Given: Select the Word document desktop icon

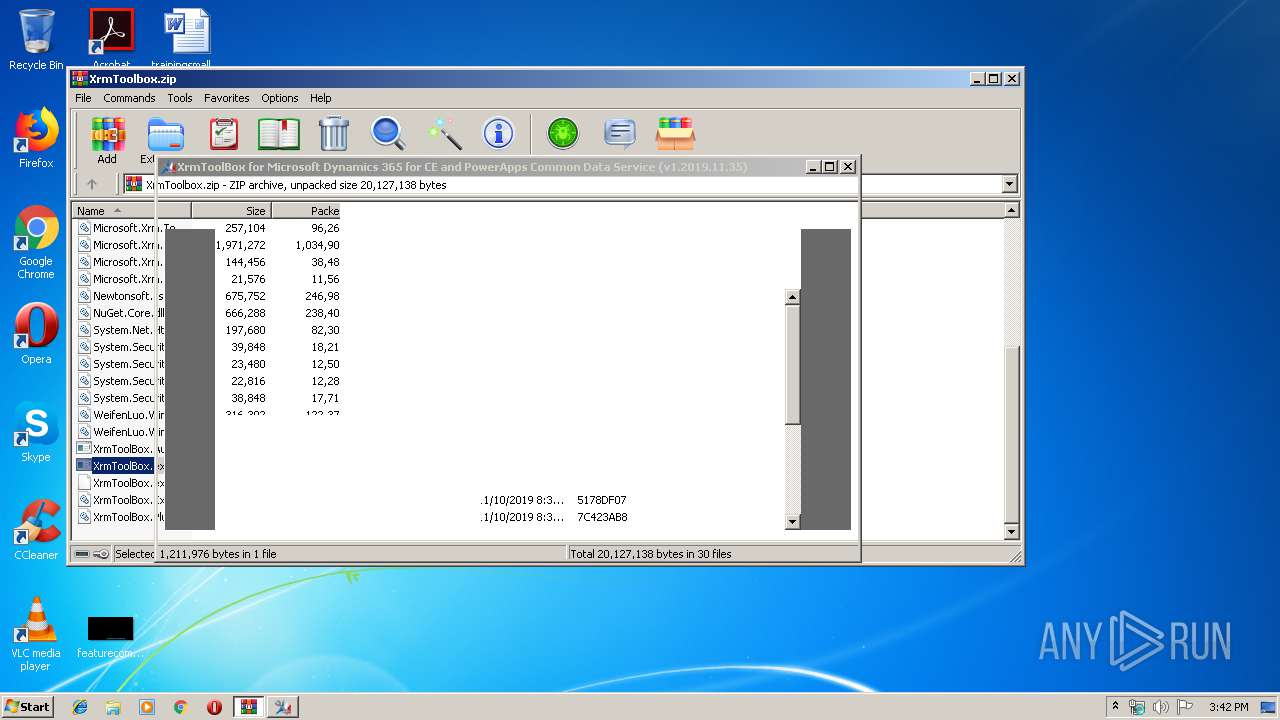Looking at the screenshot, I should [x=188, y=36].
